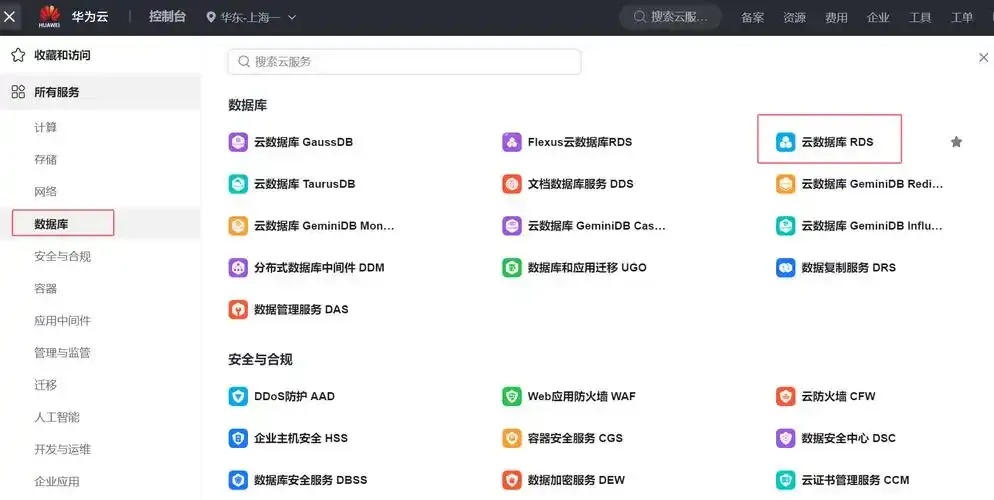Open 数据复制服务 DRS icon

785,267
